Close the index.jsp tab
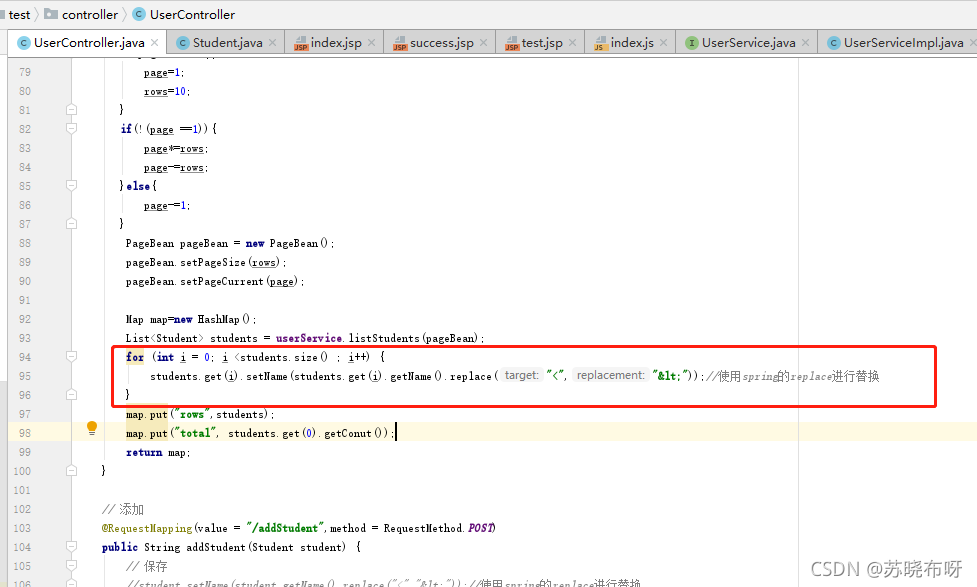The height and width of the screenshot is (587, 977). pyautogui.click(x=371, y=42)
